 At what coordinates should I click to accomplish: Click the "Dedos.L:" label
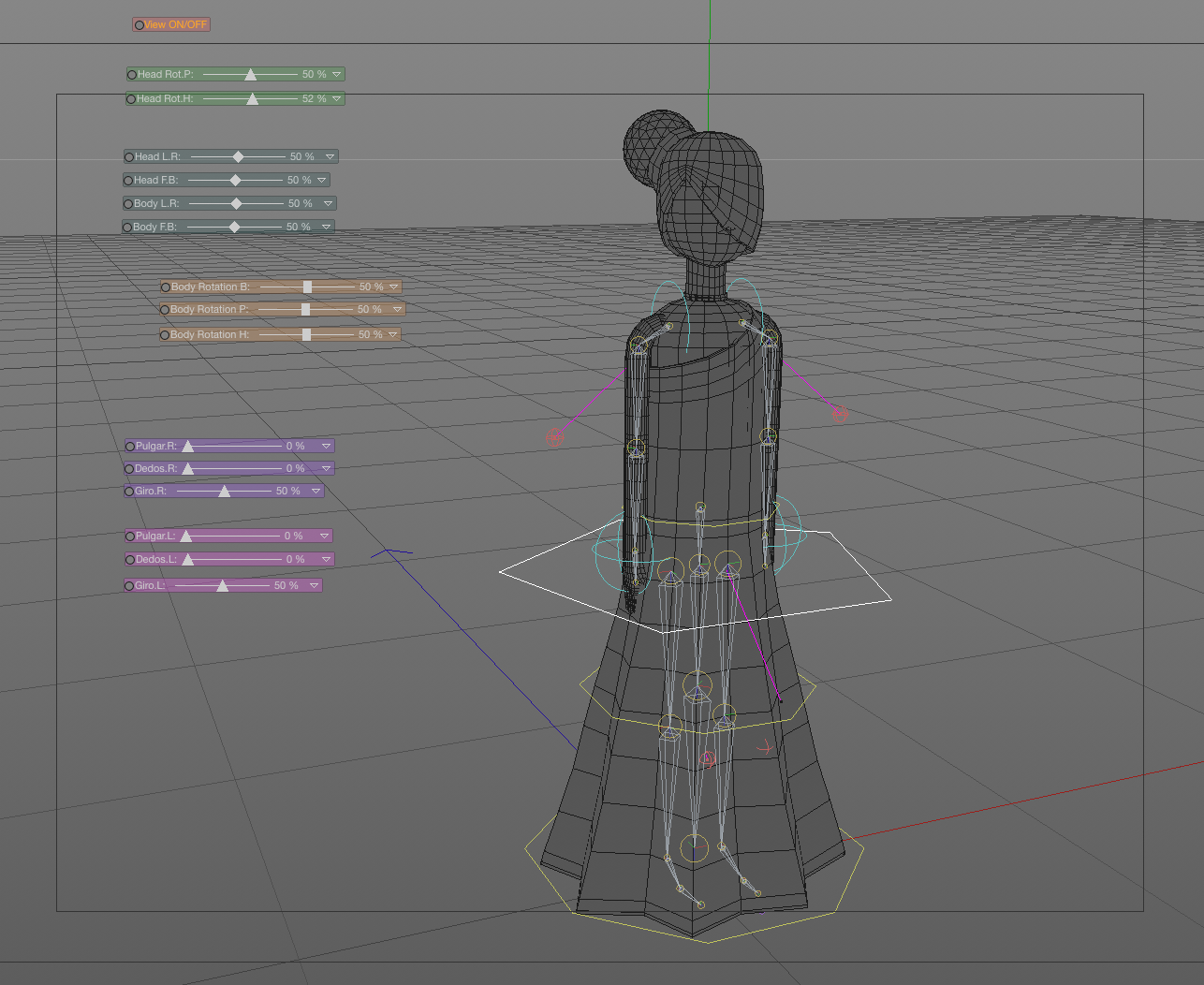[x=156, y=559]
